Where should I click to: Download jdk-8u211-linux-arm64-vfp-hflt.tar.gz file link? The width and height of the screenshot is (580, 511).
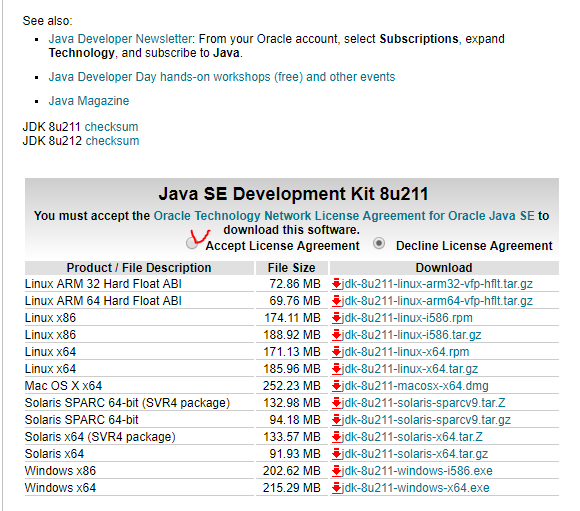pyautogui.click(x=437, y=301)
